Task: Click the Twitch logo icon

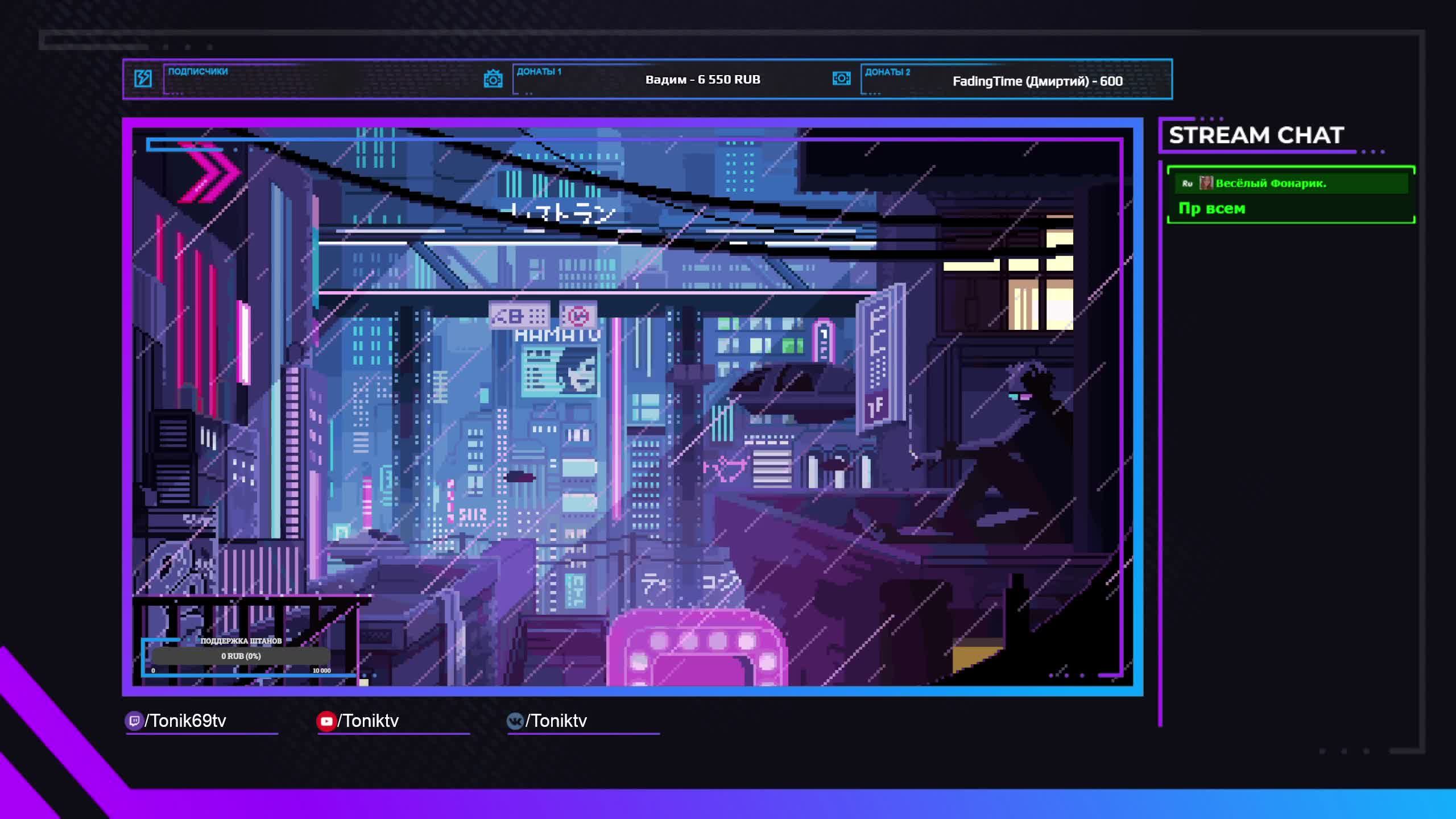Action: coord(134,721)
